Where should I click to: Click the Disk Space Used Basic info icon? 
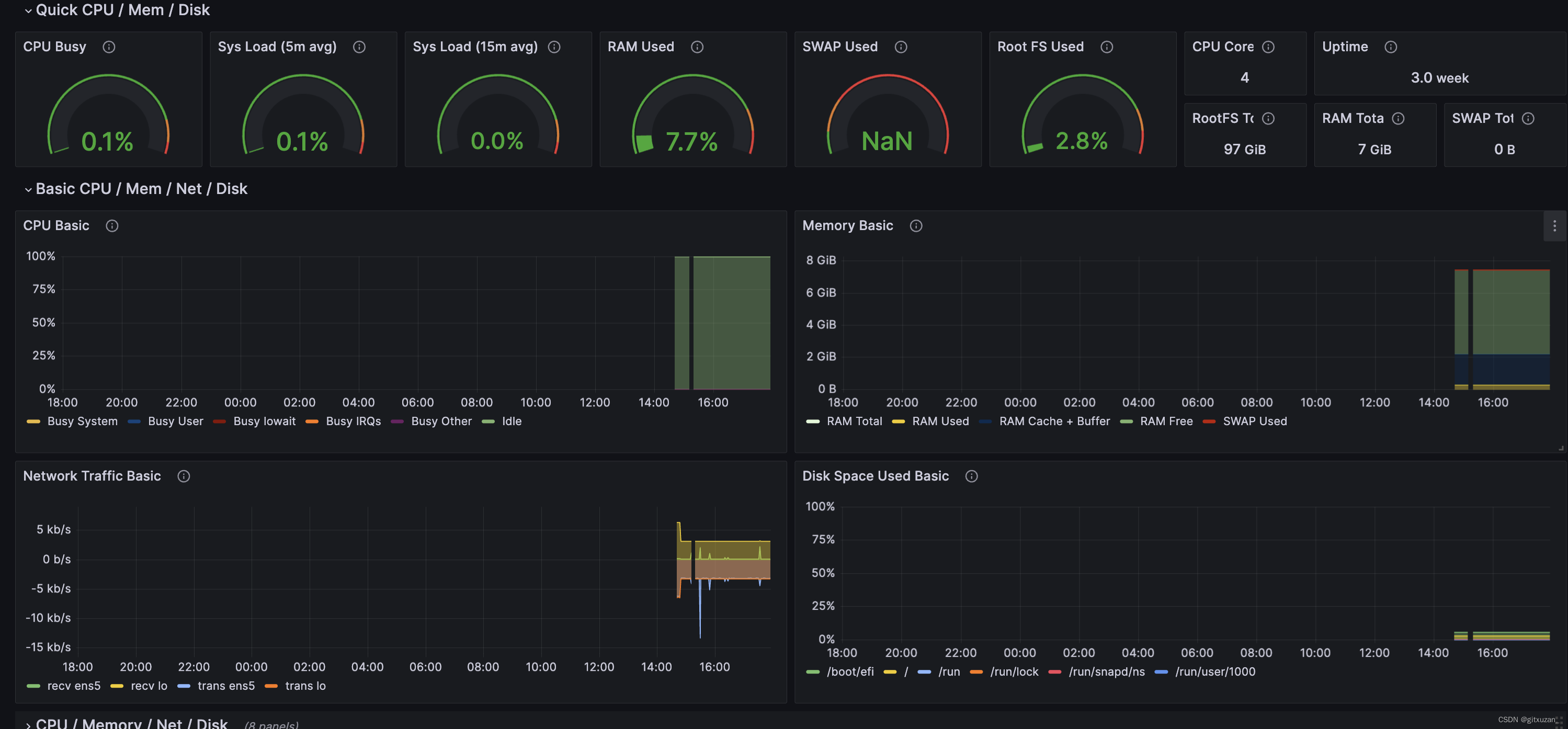pyautogui.click(x=971, y=476)
